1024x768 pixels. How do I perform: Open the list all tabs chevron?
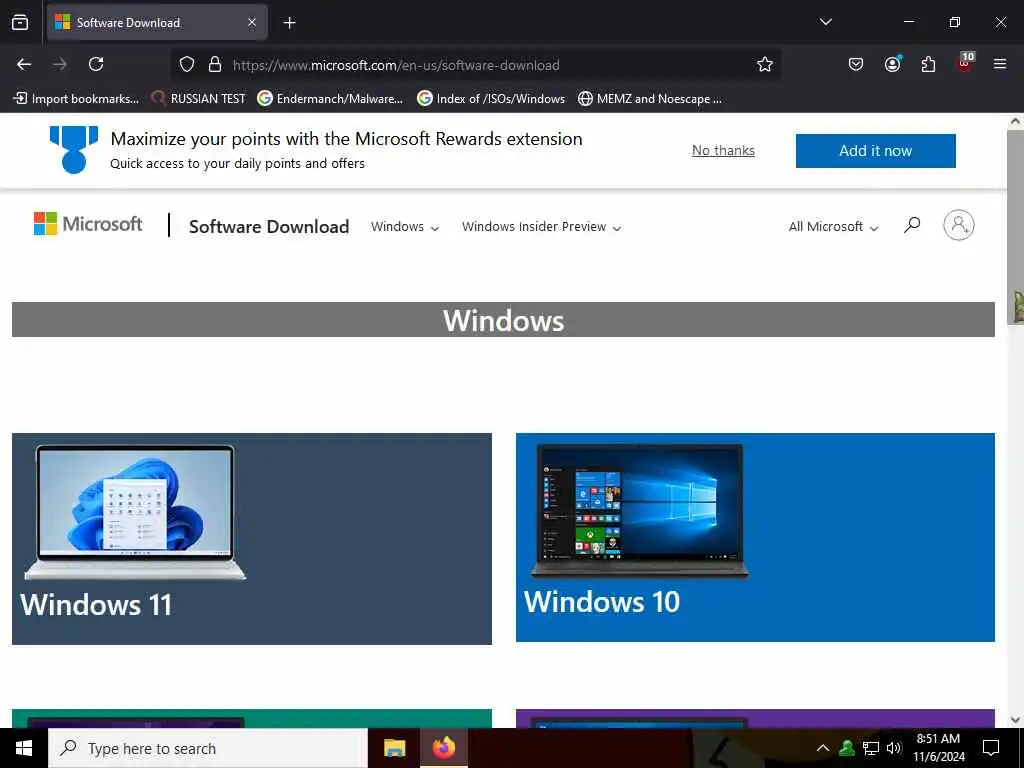825,22
